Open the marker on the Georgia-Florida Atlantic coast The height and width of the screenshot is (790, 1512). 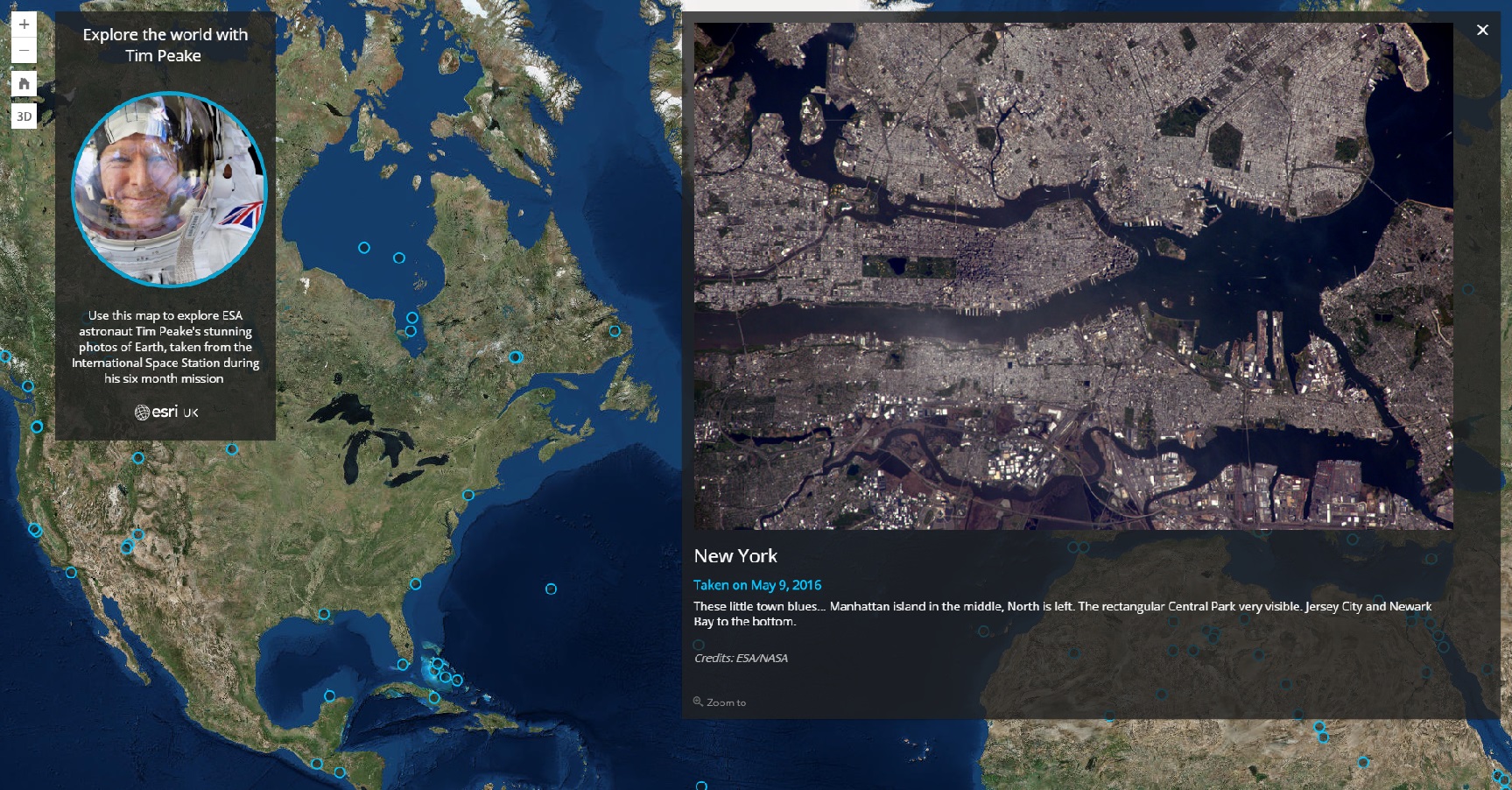click(x=416, y=584)
